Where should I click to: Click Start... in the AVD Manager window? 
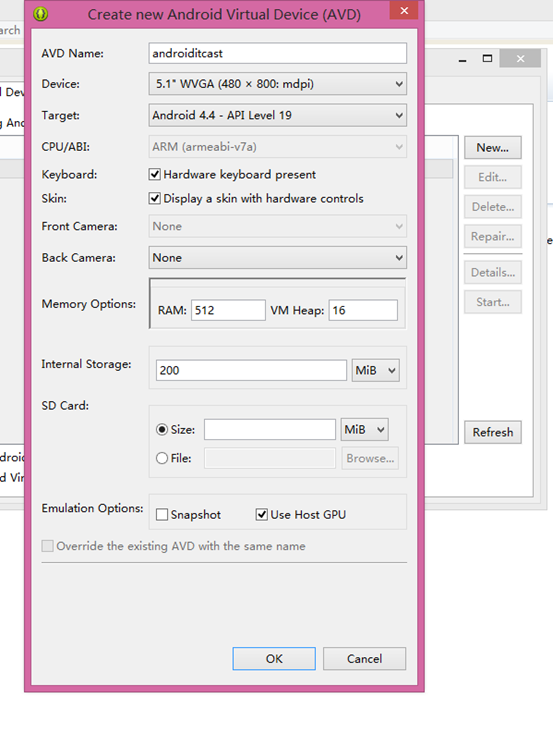point(493,302)
